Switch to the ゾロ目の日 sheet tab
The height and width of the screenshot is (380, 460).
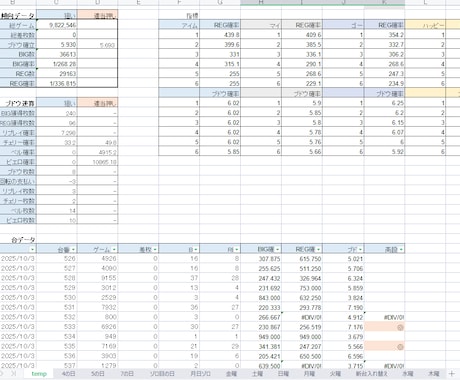pyautogui.click(x=162, y=374)
